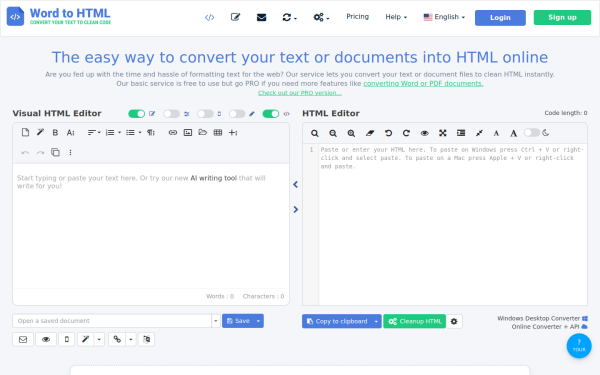Click the indent code icon
This screenshot has height=375, width=600.
coord(461,133)
